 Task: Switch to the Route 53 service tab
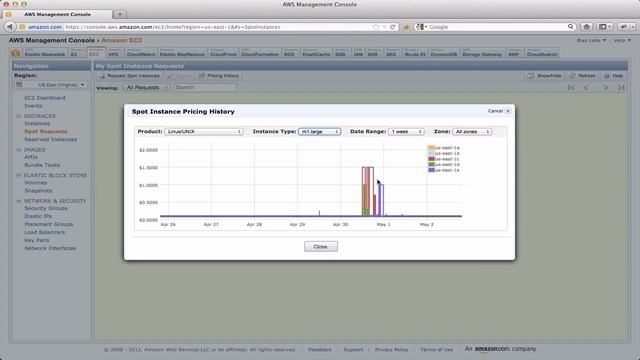click(415, 53)
